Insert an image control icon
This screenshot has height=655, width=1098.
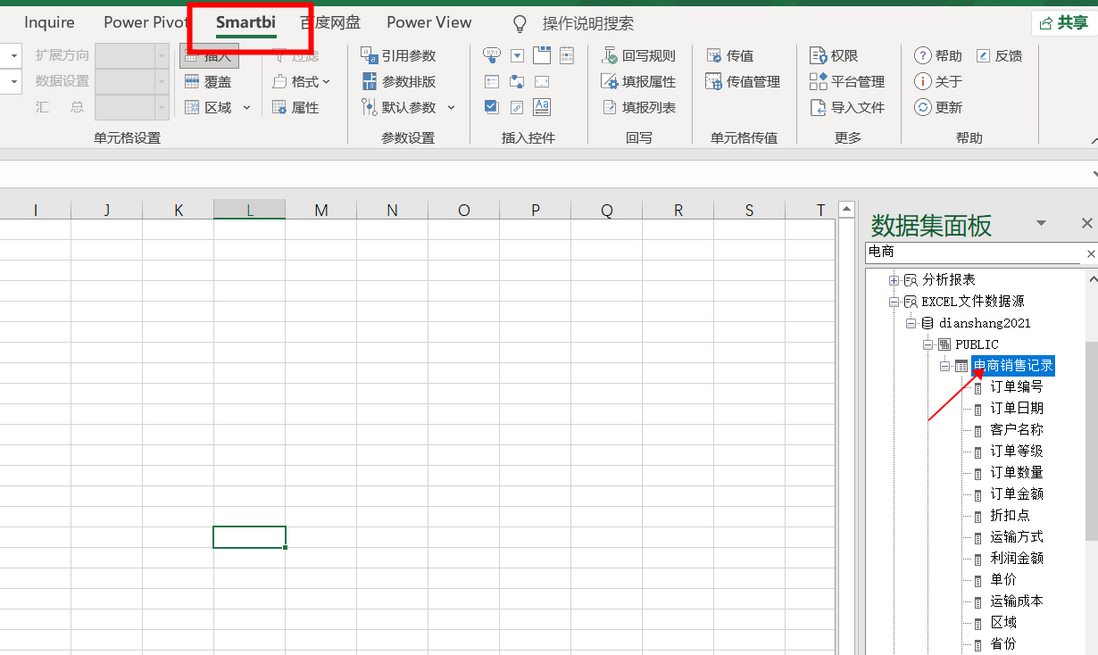[x=517, y=82]
